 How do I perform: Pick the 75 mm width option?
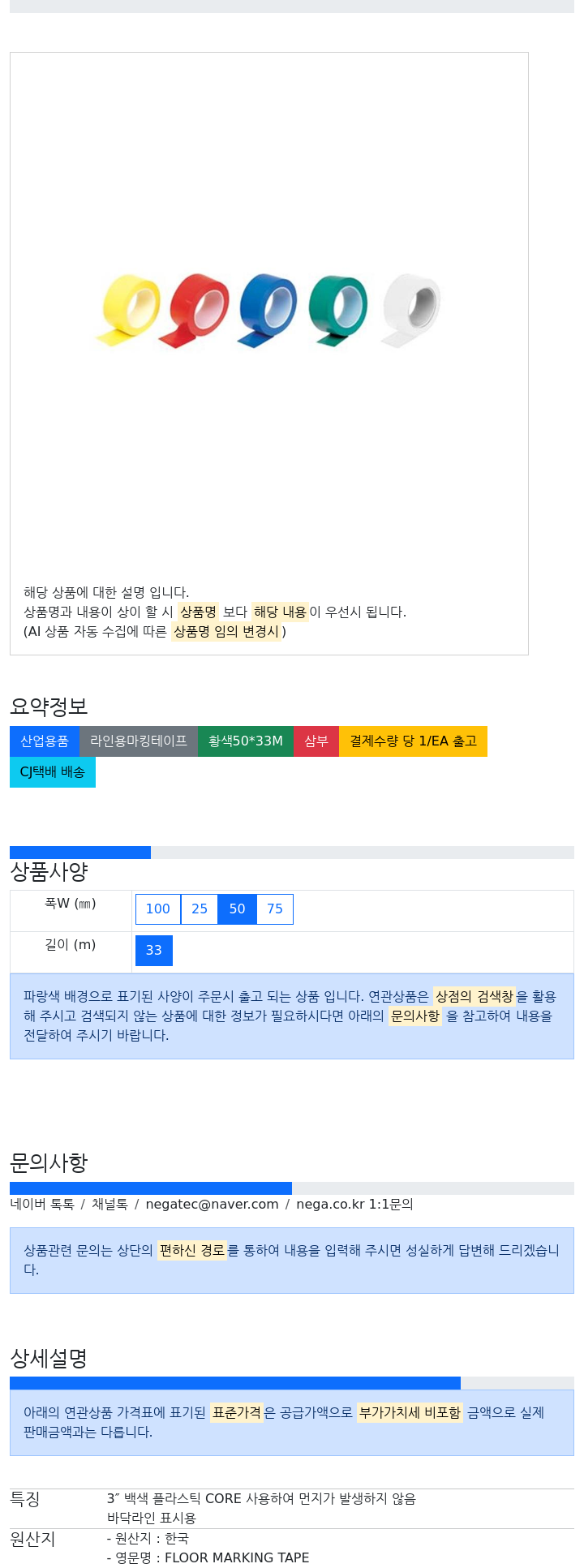(275, 909)
